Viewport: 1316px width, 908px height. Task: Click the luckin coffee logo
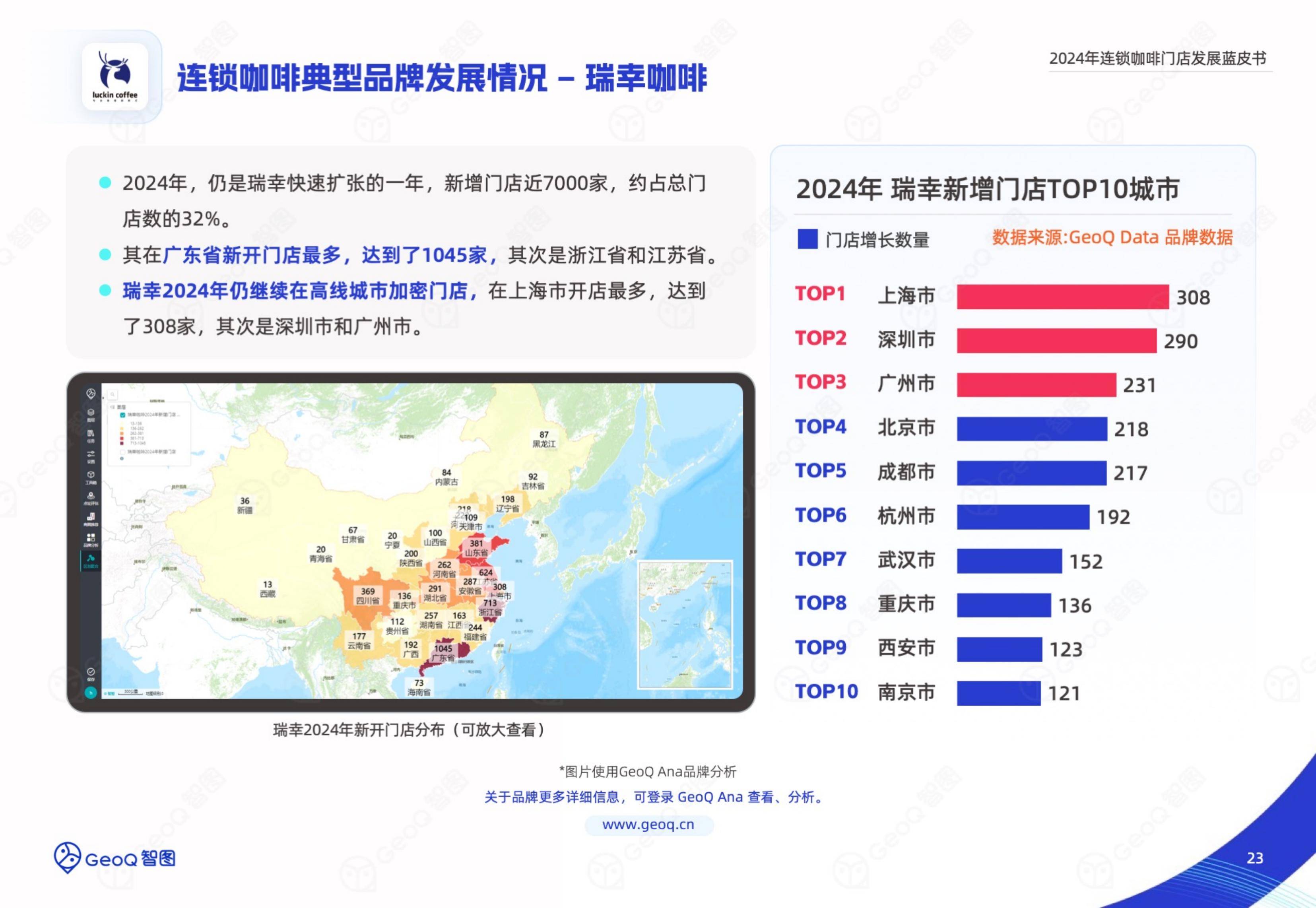point(116,76)
